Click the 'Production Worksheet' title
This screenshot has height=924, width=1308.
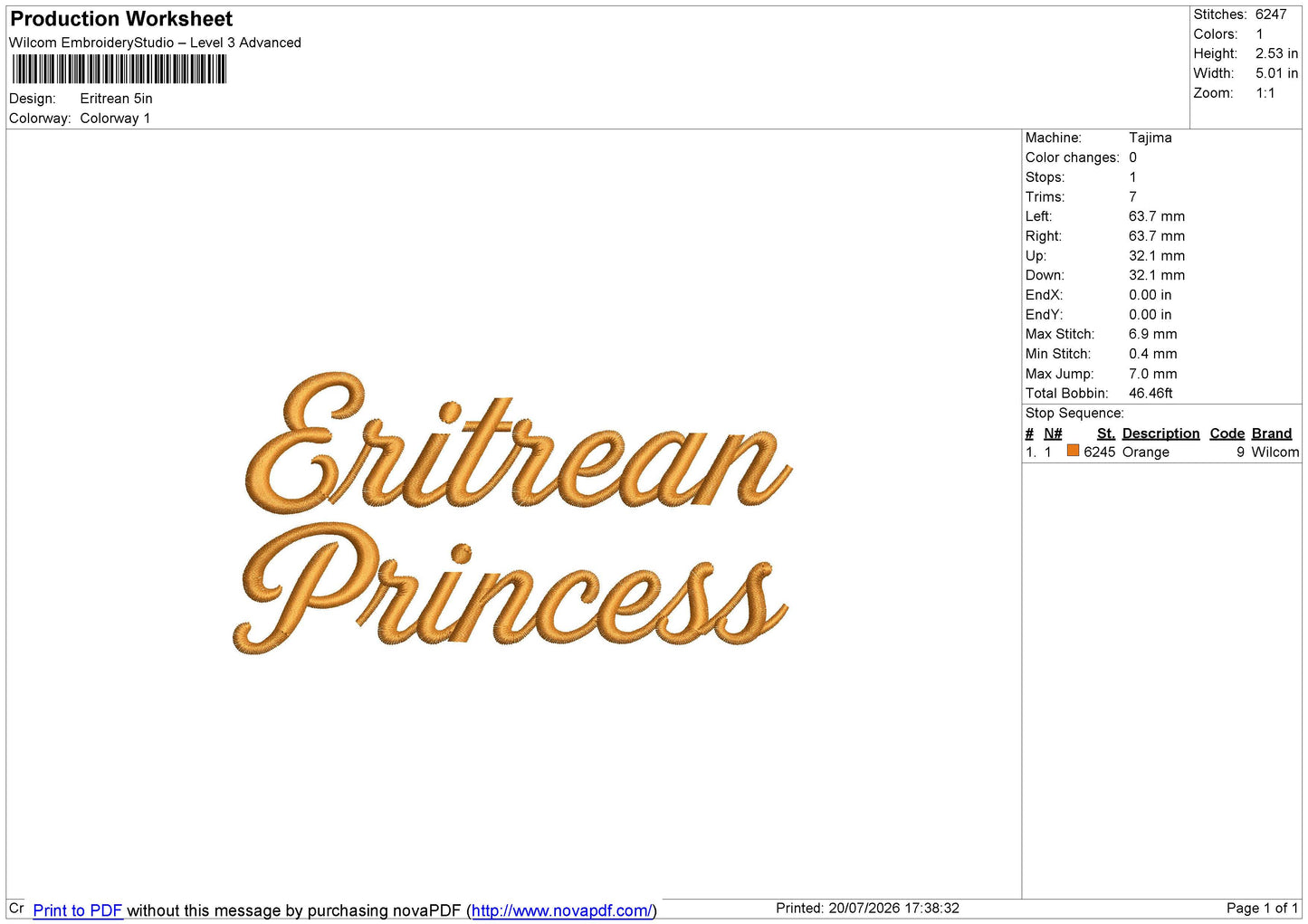[121, 19]
